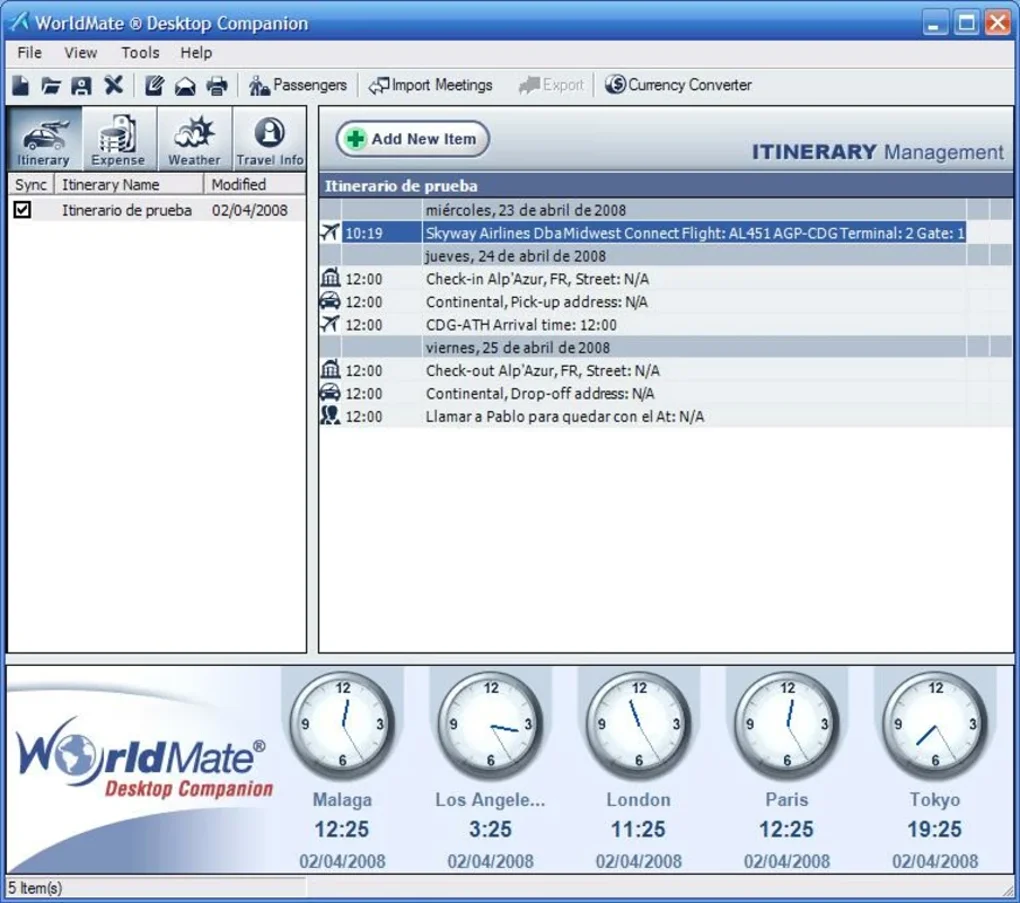The height and width of the screenshot is (903, 1020).
Task: Open the Help menu
Action: 196,53
